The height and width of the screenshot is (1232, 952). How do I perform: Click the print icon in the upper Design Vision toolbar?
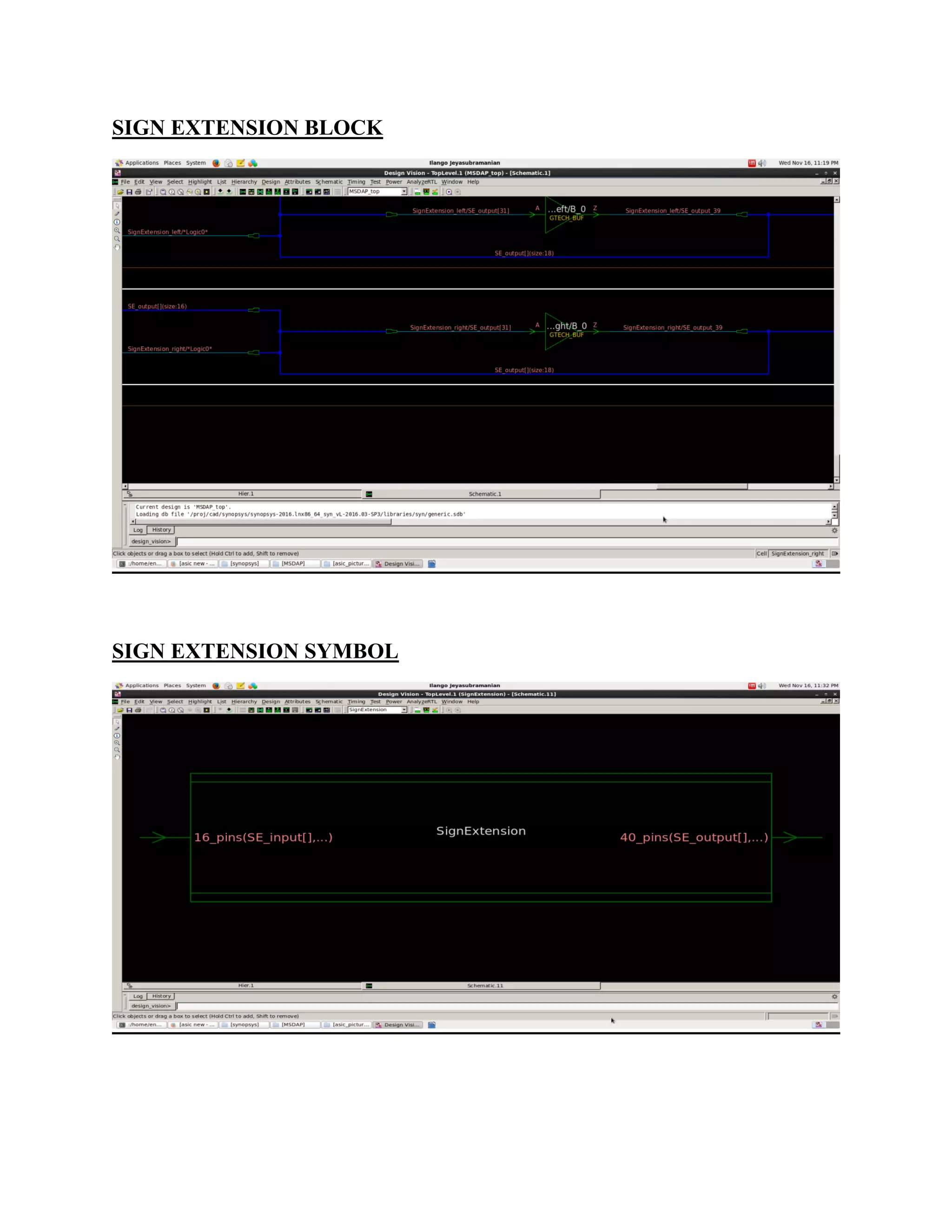coord(138,192)
